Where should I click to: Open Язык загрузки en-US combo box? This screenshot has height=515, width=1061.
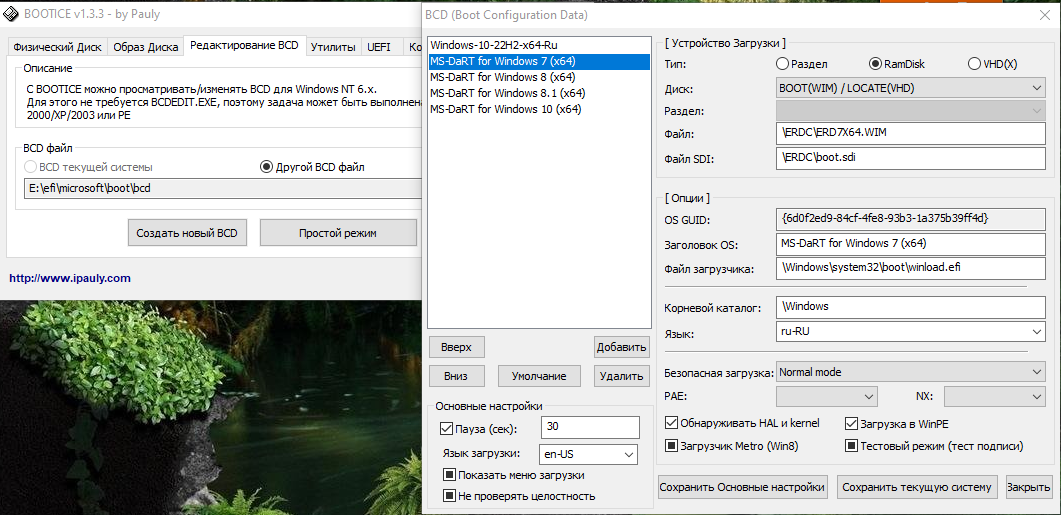(588, 454)
